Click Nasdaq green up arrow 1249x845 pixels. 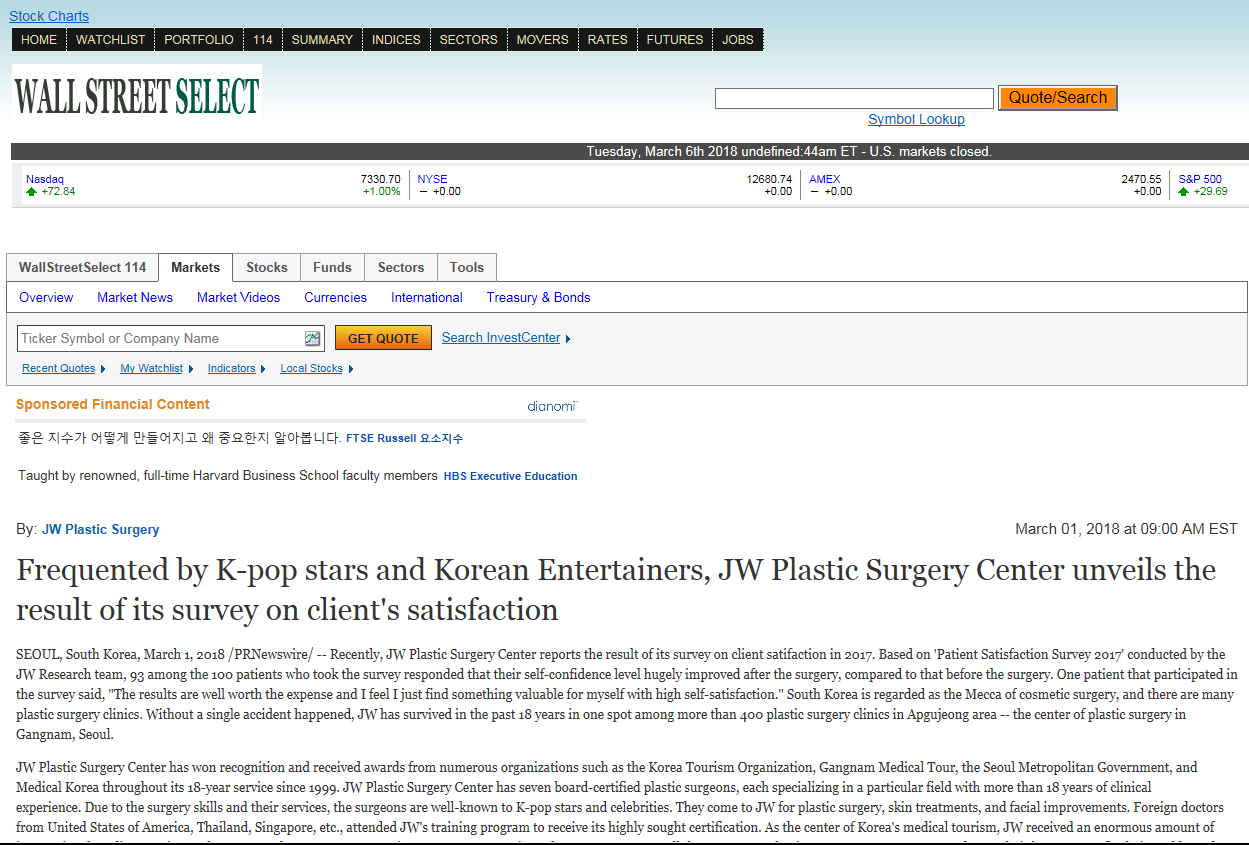coord(32,191)
